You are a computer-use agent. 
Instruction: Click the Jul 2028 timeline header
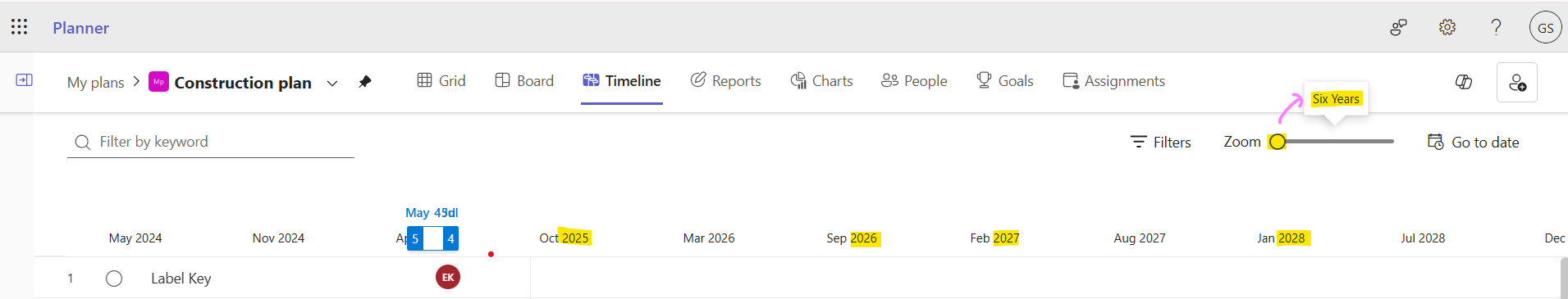coord(1423,238)
